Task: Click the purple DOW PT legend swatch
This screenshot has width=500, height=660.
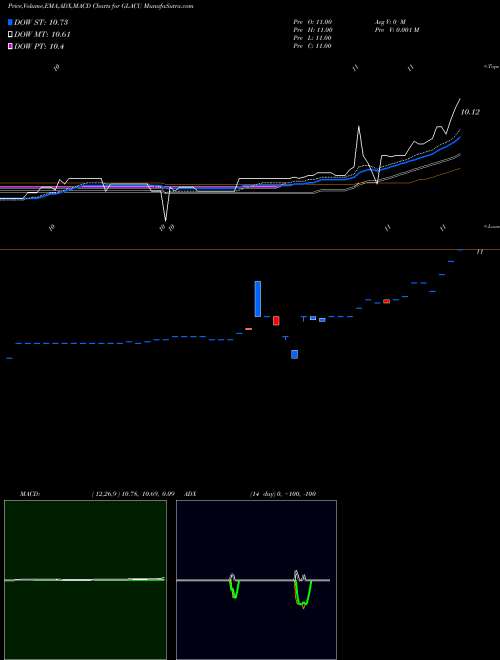Action: [x=10, y=47]
